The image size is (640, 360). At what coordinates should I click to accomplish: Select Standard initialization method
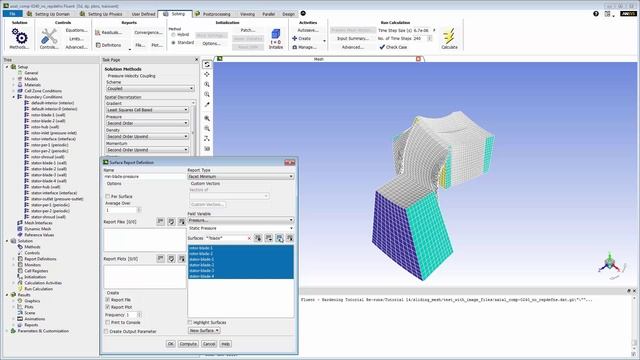[173, 43]
